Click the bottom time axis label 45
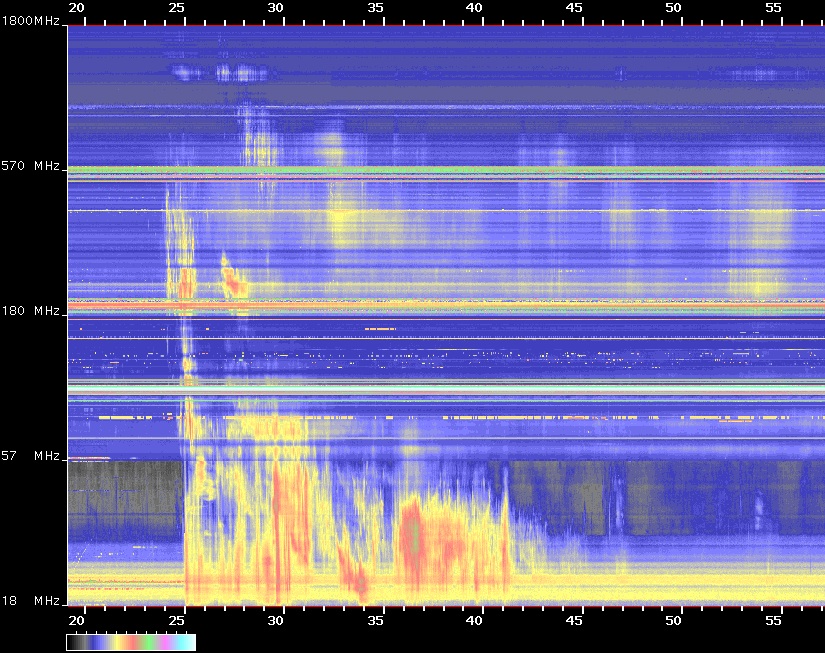 [574, 620]
